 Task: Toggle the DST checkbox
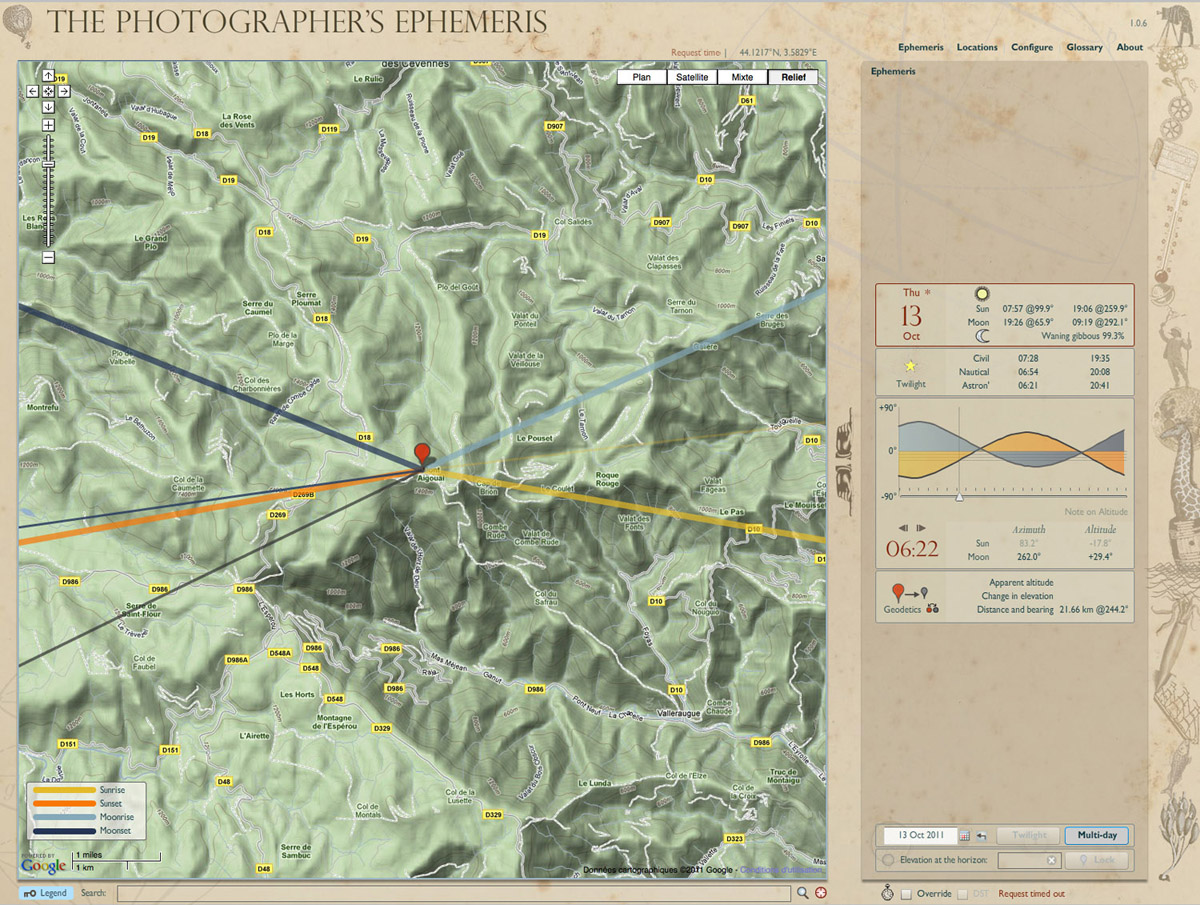pyautogui.click(x=964, y=894)
